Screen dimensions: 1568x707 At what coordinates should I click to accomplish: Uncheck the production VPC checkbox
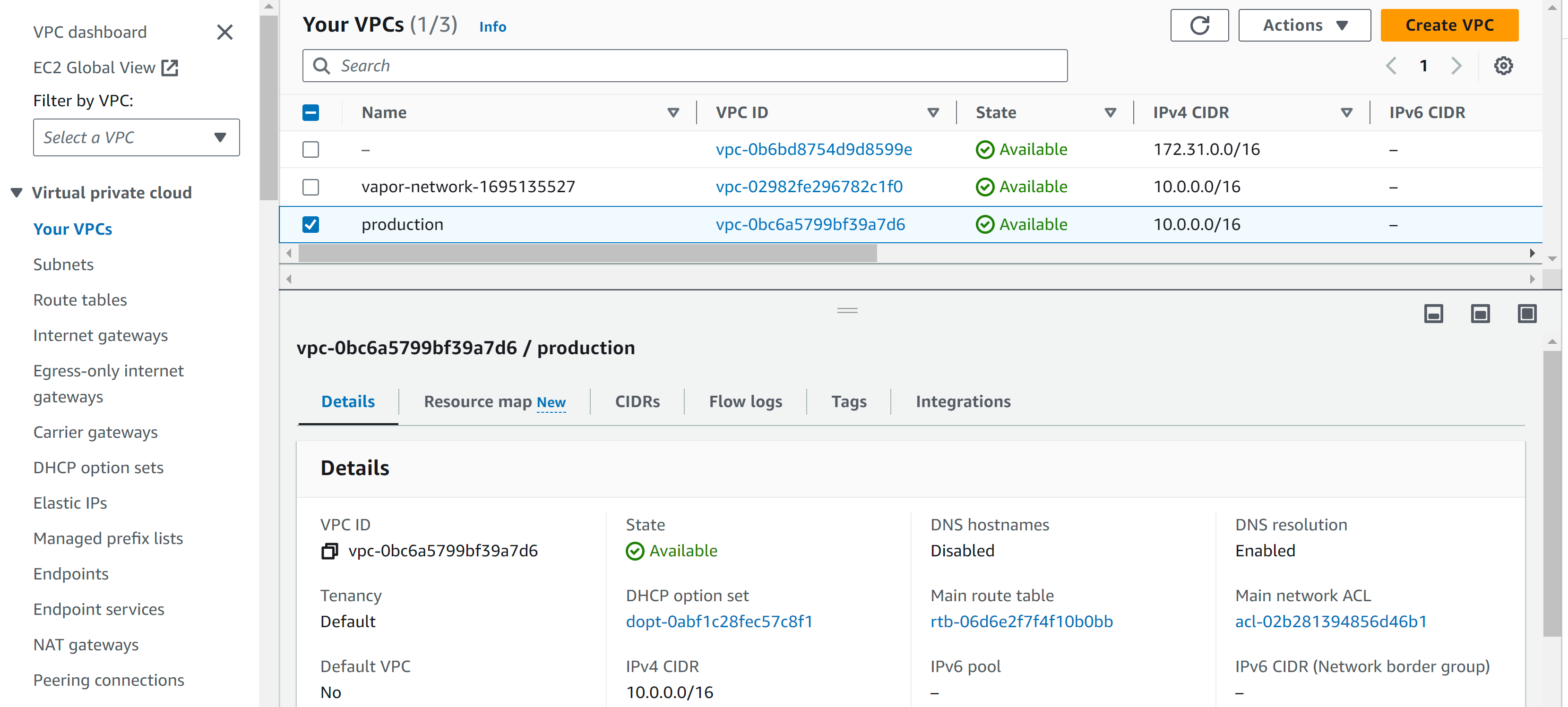tap(310, 224)
